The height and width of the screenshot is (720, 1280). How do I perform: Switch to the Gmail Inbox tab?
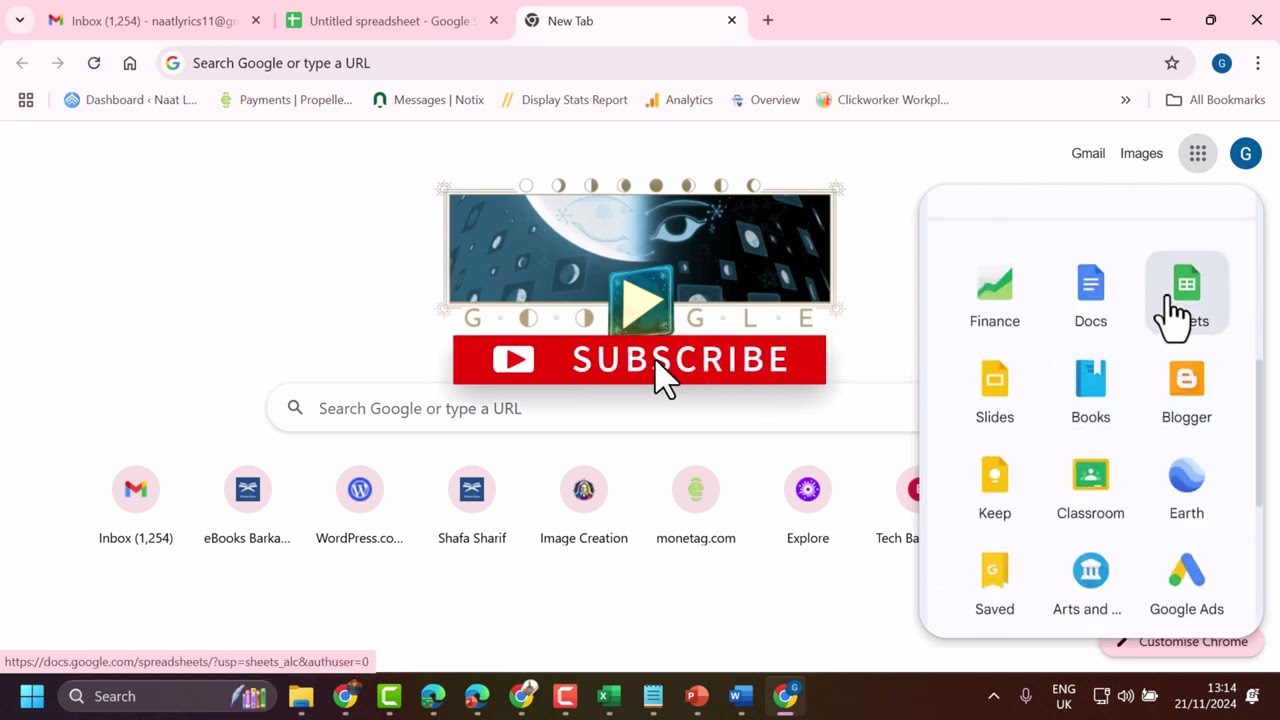click(x=154, y=21)
